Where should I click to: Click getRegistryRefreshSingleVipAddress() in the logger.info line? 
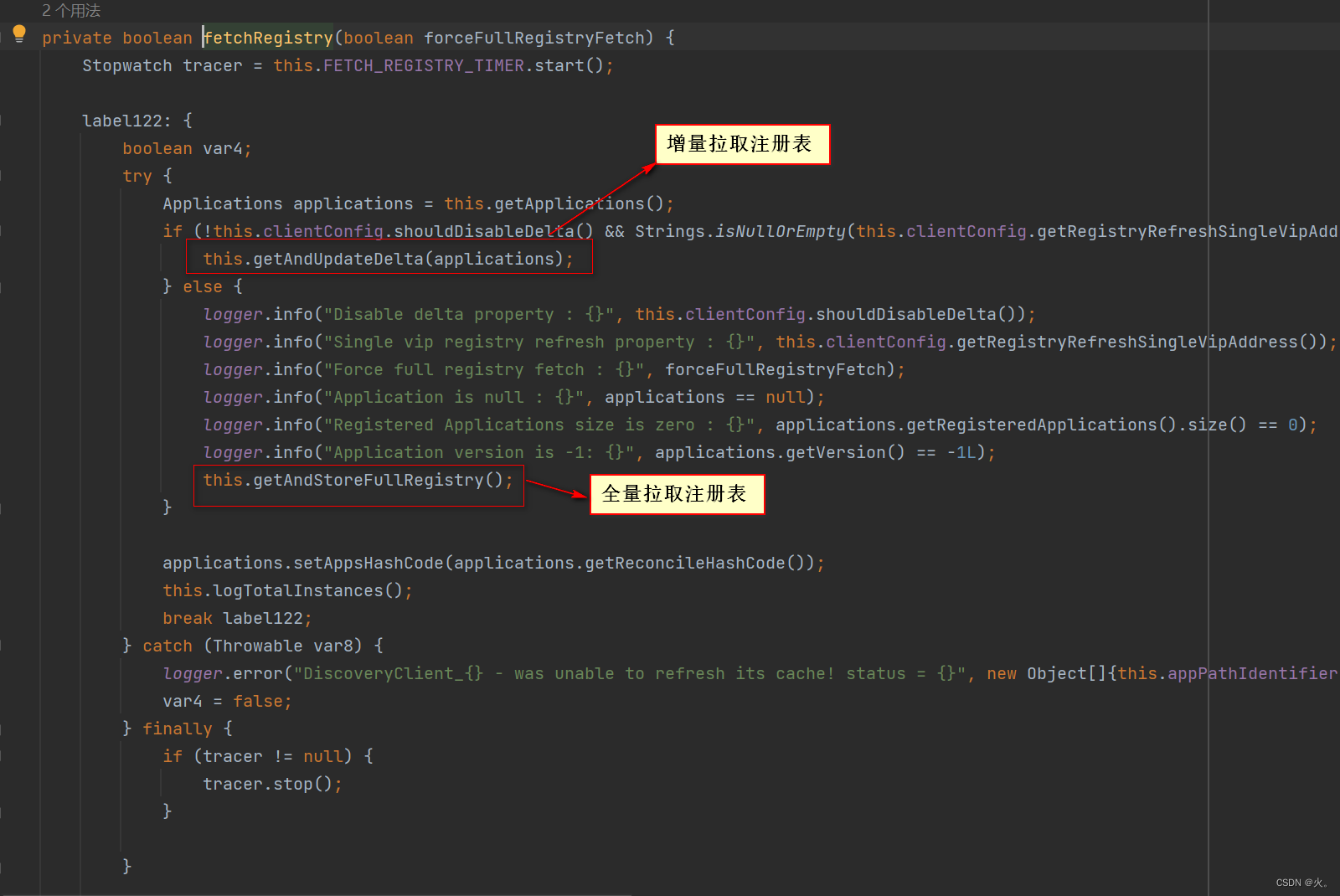coord(1137,342)
